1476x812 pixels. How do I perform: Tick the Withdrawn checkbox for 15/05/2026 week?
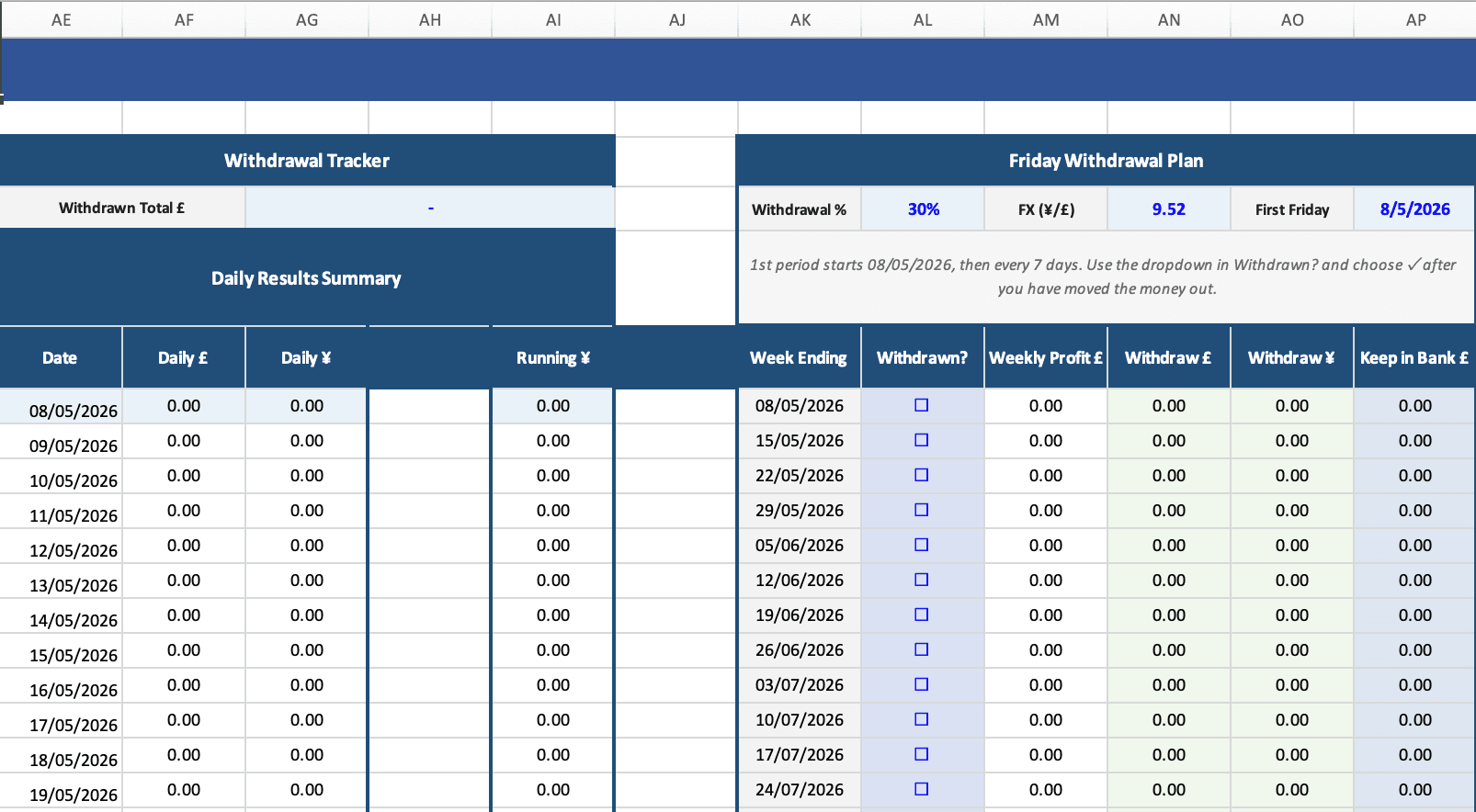coord(922,440)
